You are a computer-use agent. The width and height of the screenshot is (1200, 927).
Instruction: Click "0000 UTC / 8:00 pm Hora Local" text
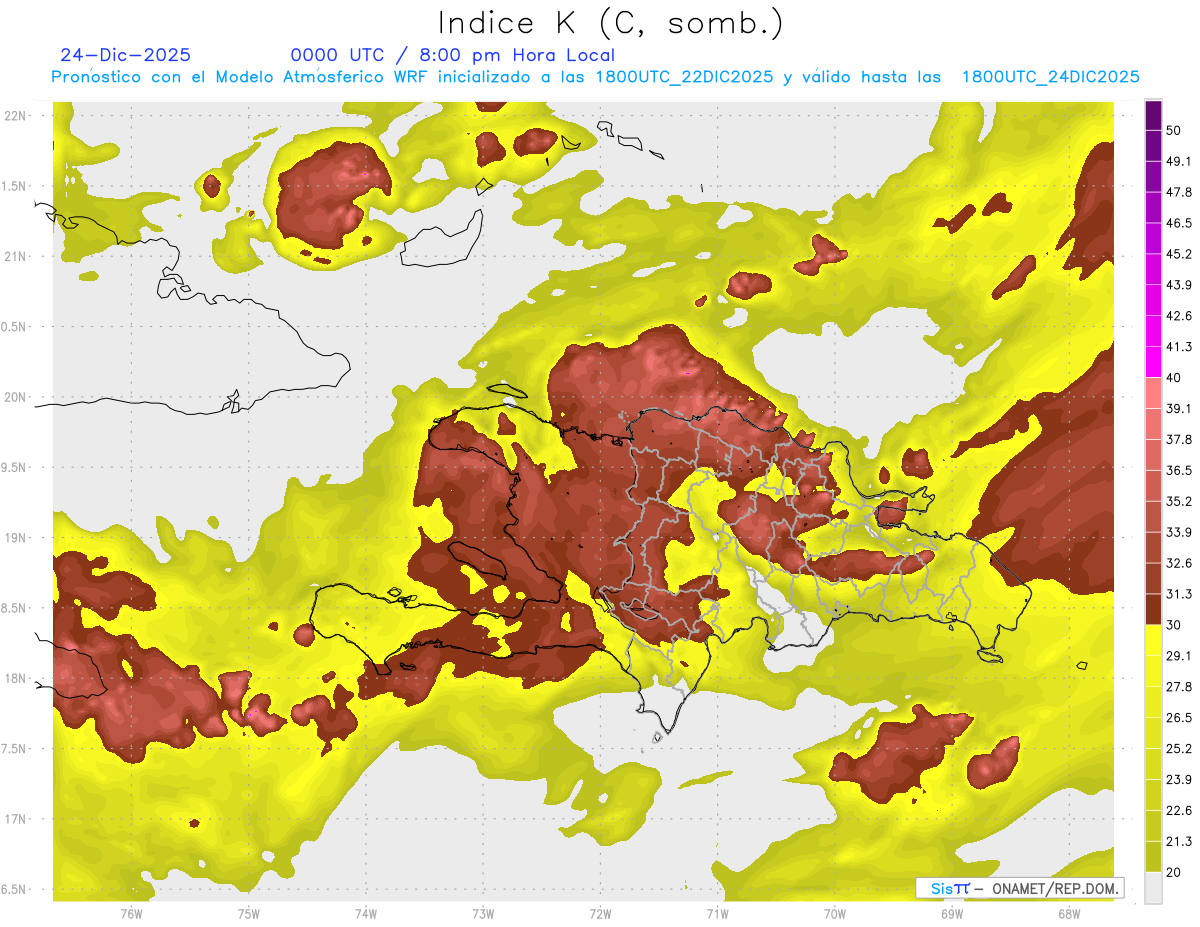(x=453, y=55)
